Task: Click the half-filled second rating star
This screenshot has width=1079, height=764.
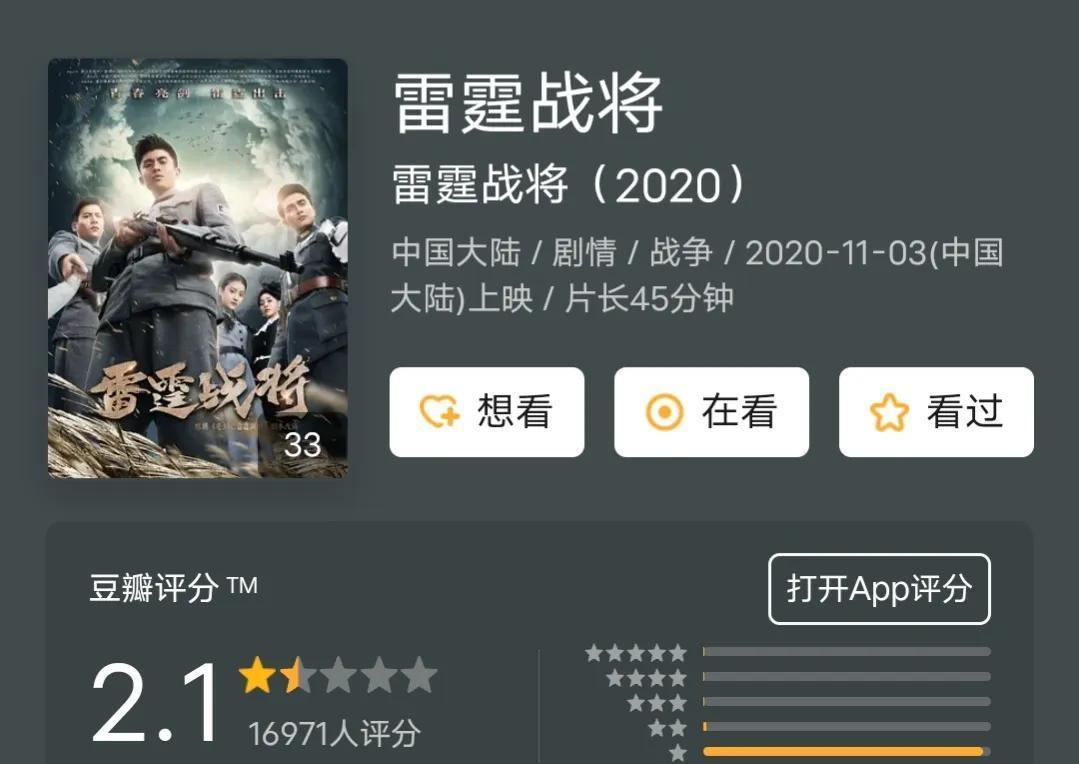Action: click(298, 675)
